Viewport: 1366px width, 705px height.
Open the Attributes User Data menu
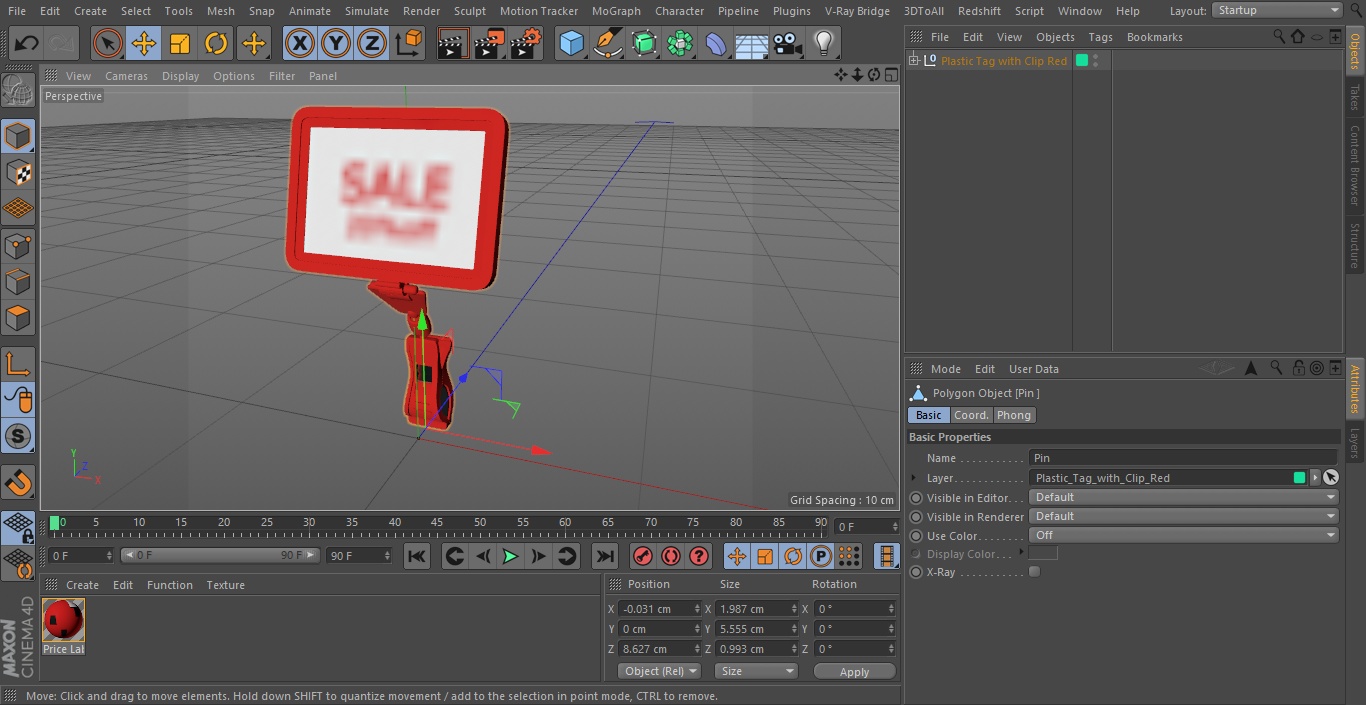tap(1033, 369)
